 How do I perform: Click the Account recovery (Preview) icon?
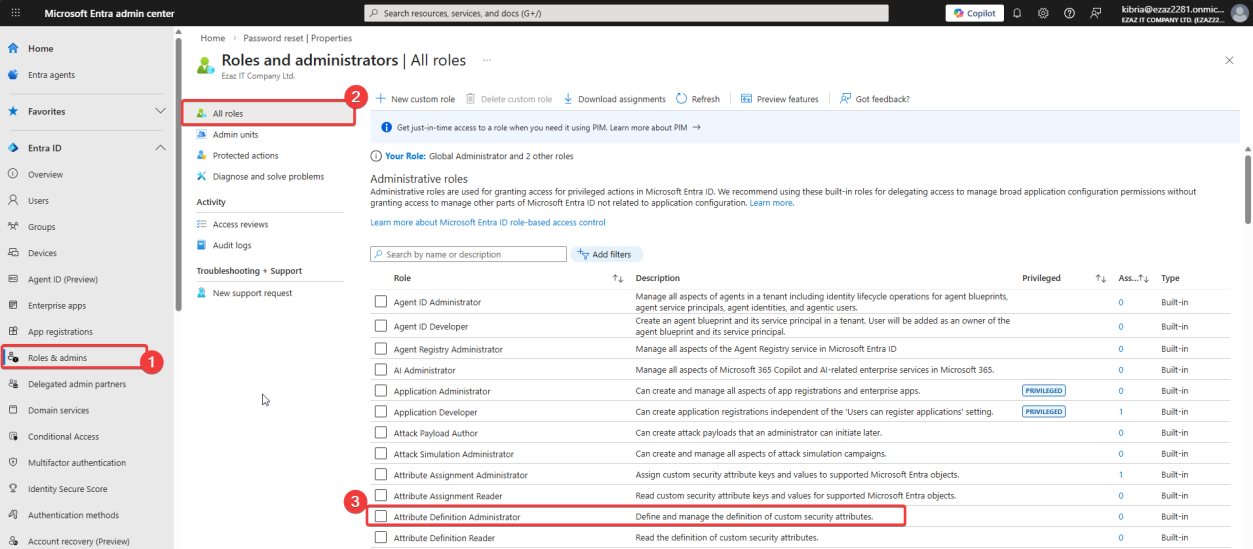coord(13,542)
